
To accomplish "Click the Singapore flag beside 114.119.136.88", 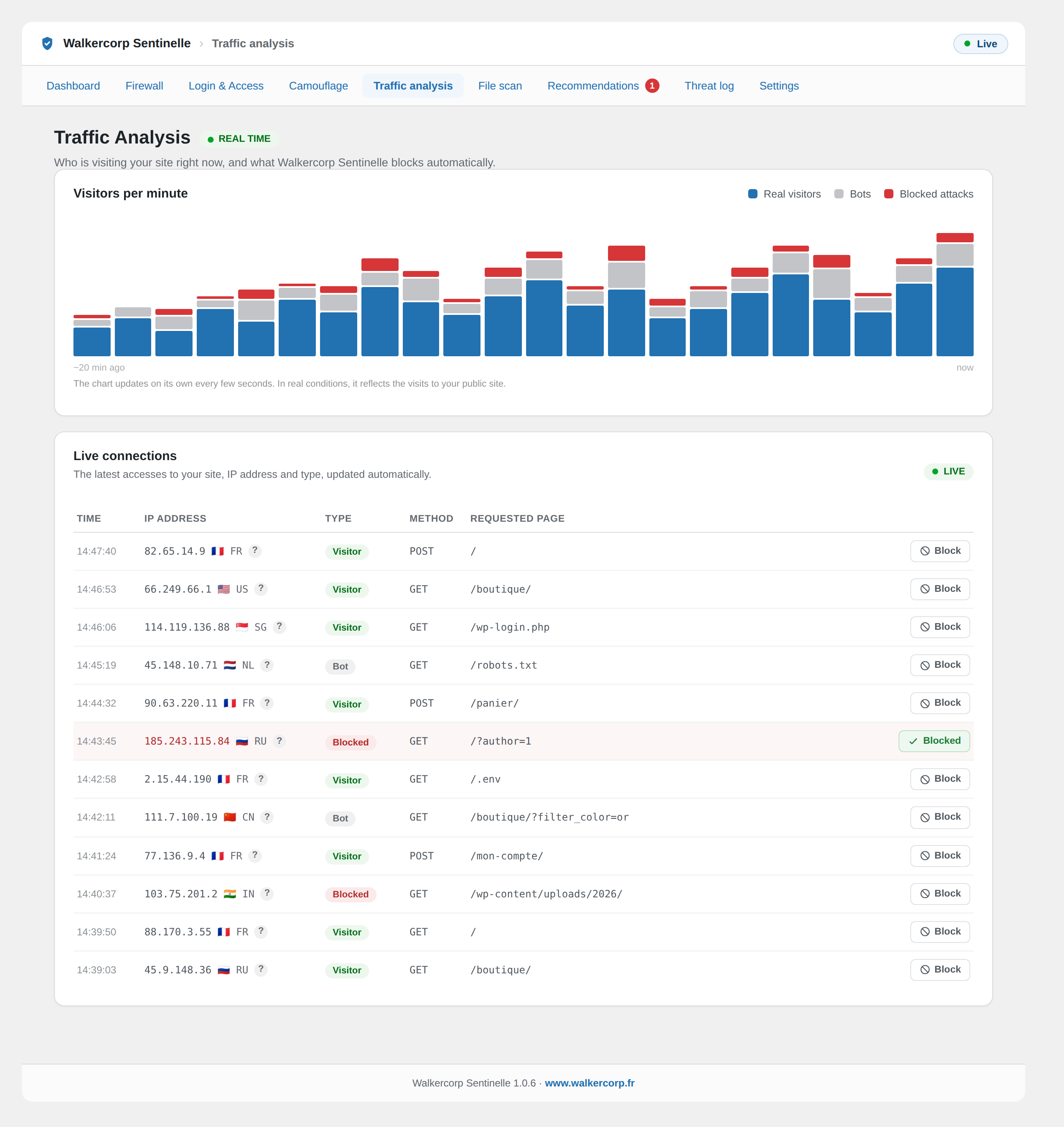I will 242,628.
